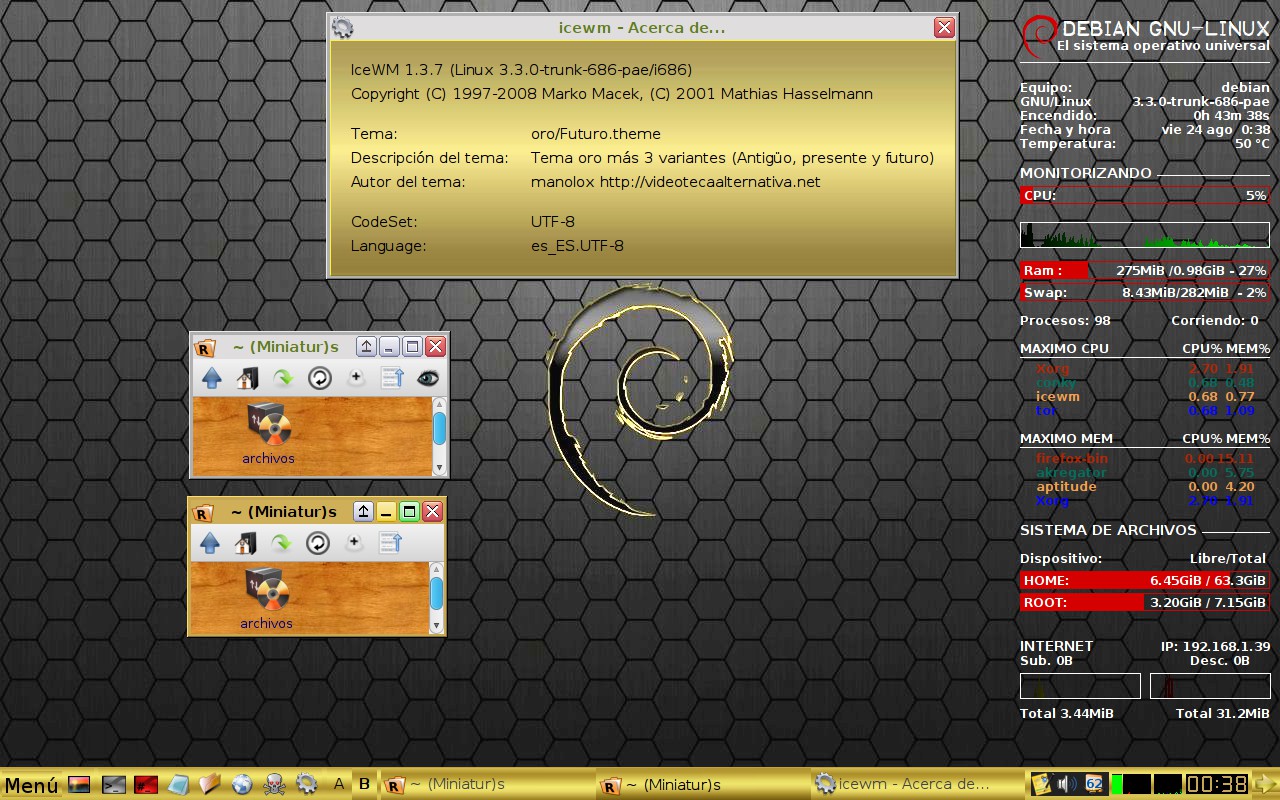The image size is (1280, 800).
Task: Click the yellow minimize button of Miniaturs window
Action: click(387, 512)
